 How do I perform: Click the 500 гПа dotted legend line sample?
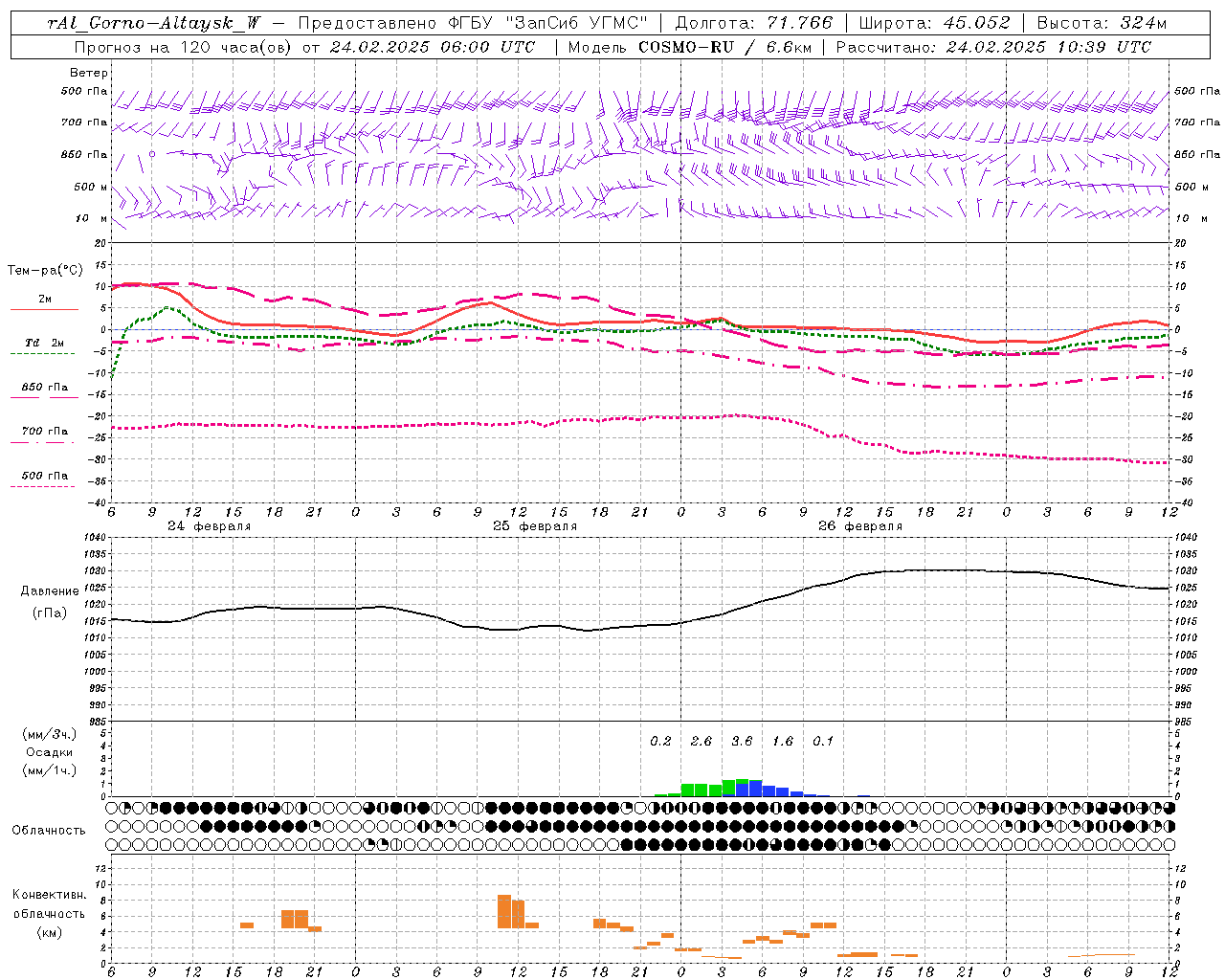coord(42,486)
